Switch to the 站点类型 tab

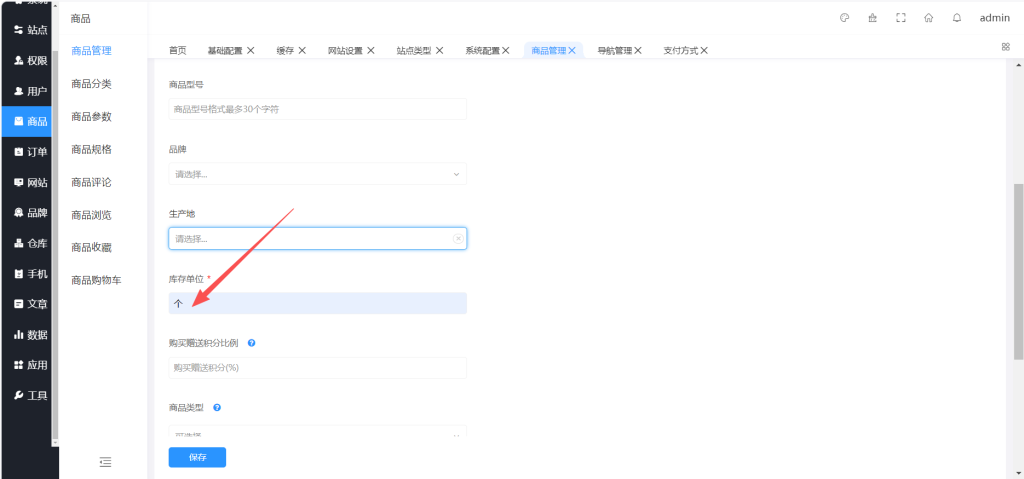click(414, 50)
